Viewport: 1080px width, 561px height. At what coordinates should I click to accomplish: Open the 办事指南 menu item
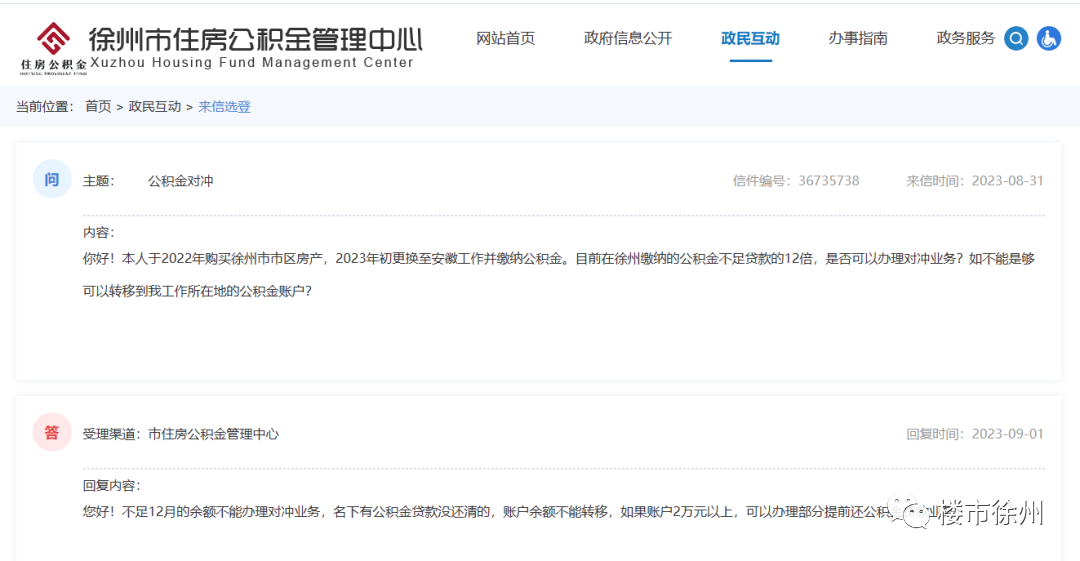[858, 39]
